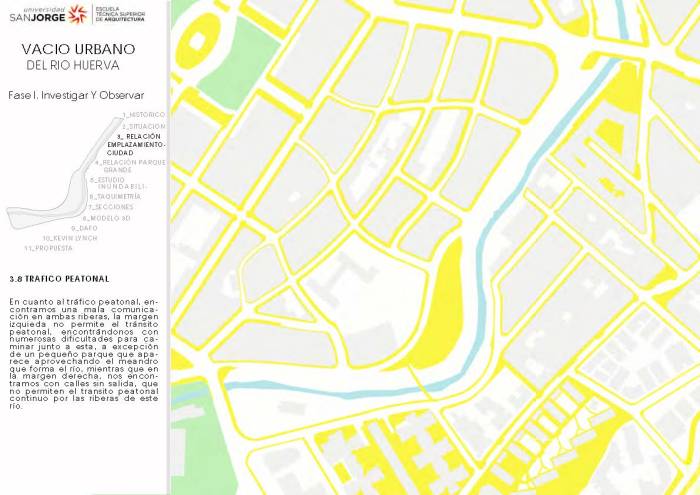Viewport: 700px width, 495px height.
Task: Jump to 6_Taquimetría section
Action: coord(115,197)
